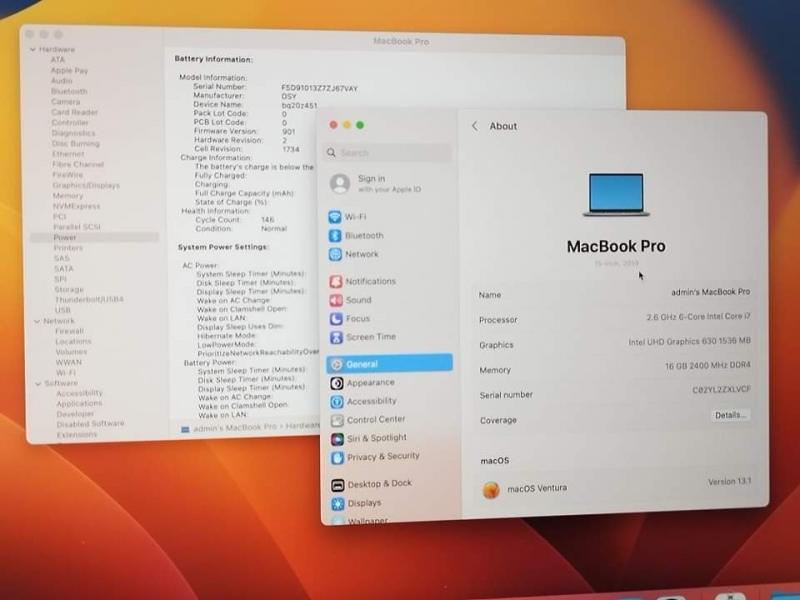Click the Mac serial number C02YL2ZXLVCF
This screenshot has height=600, width=800.
[x=721, y=390]
